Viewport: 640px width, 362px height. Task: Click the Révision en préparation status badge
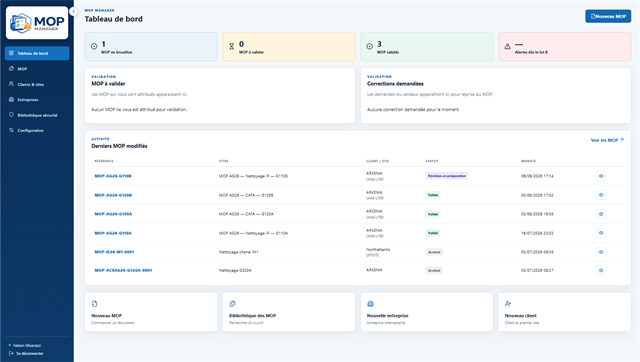click(447, 176)
